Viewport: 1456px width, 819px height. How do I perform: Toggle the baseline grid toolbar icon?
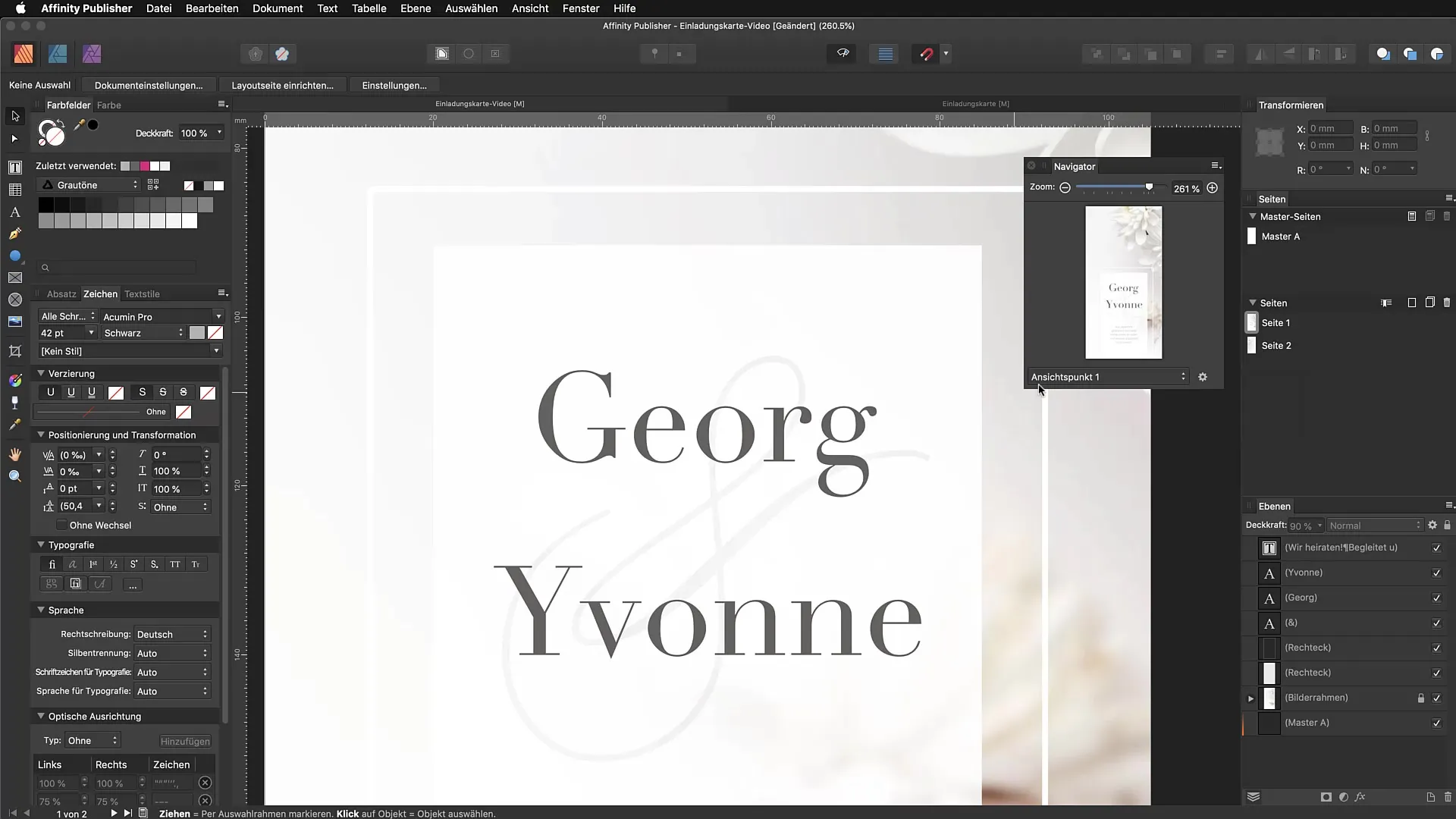(x=885, y=54)
